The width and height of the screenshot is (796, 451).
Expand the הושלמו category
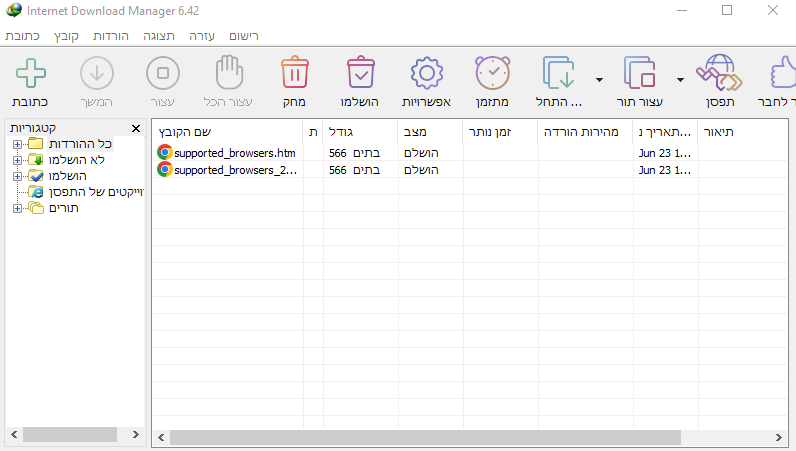[17, 177]
